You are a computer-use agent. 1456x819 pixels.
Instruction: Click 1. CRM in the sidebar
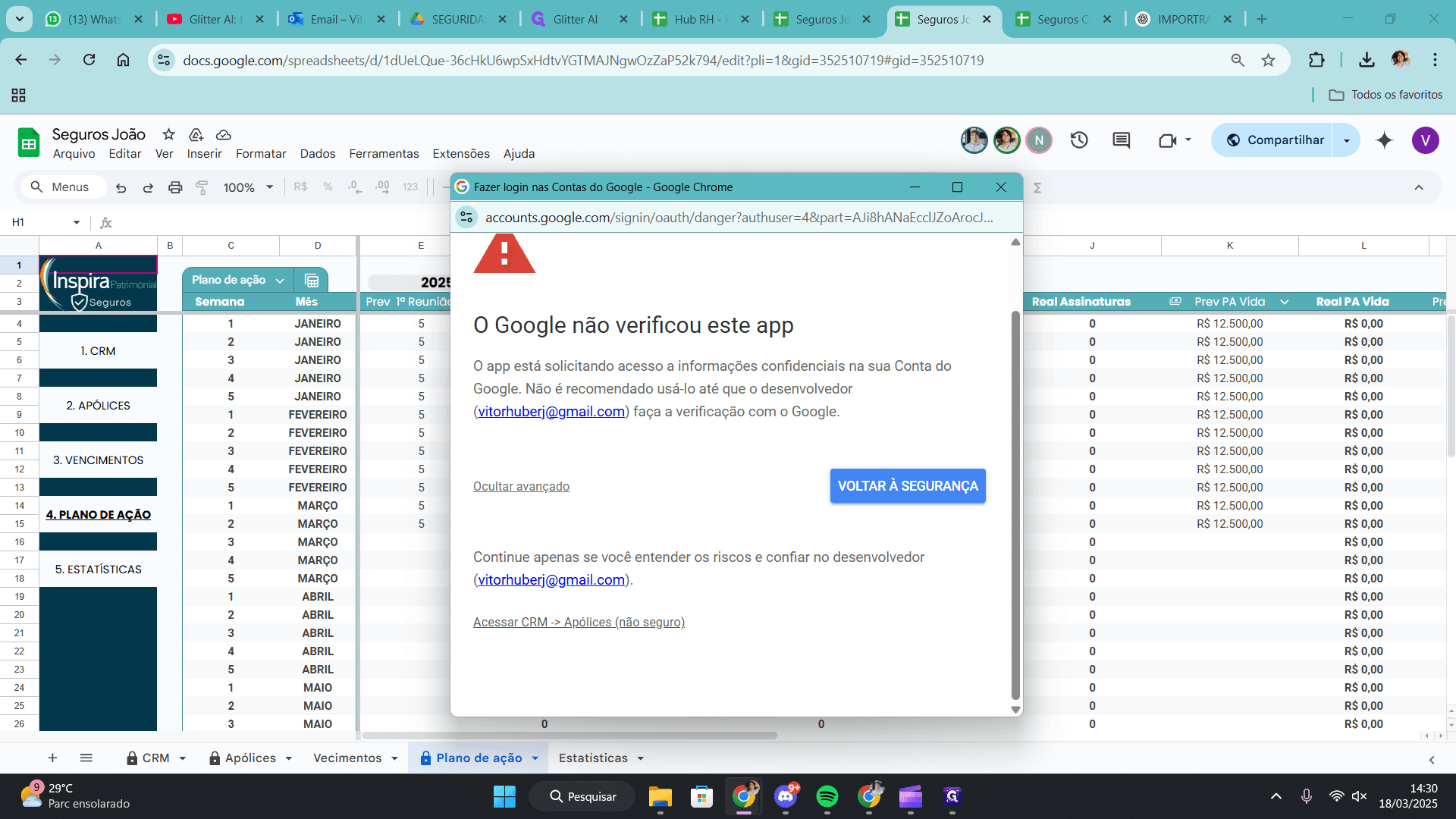coord(98,351)
